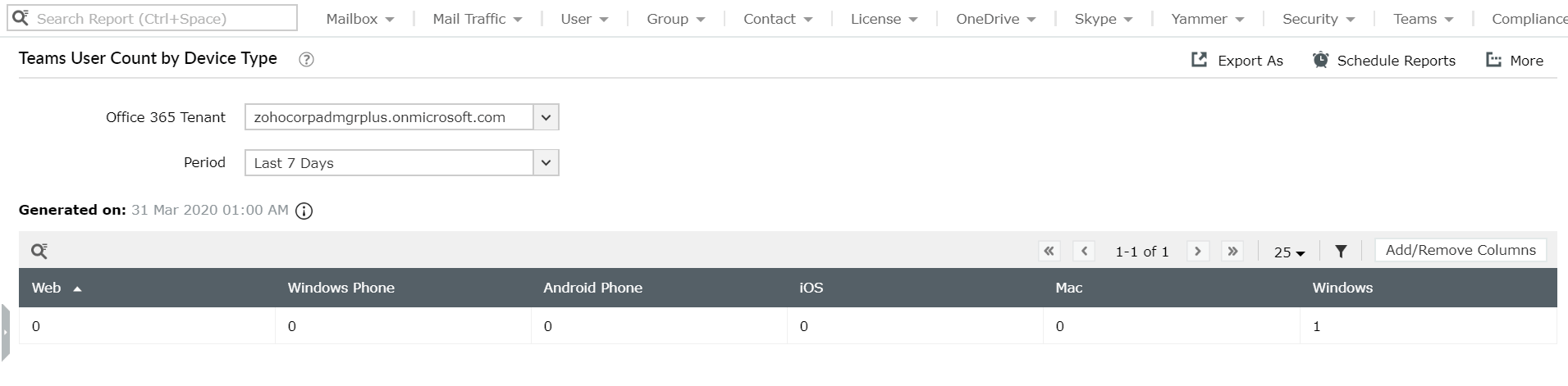Click the info icon next to generated date

tap(304, 211)
